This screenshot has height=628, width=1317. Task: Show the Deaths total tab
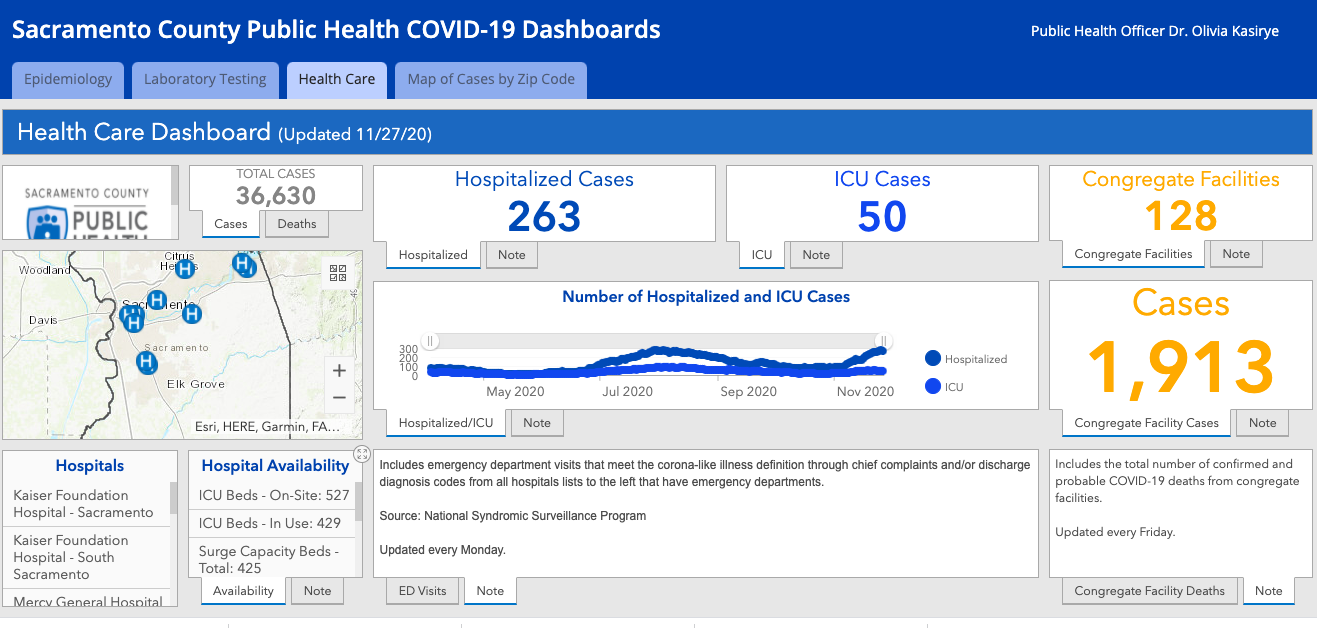coord(297,224)
